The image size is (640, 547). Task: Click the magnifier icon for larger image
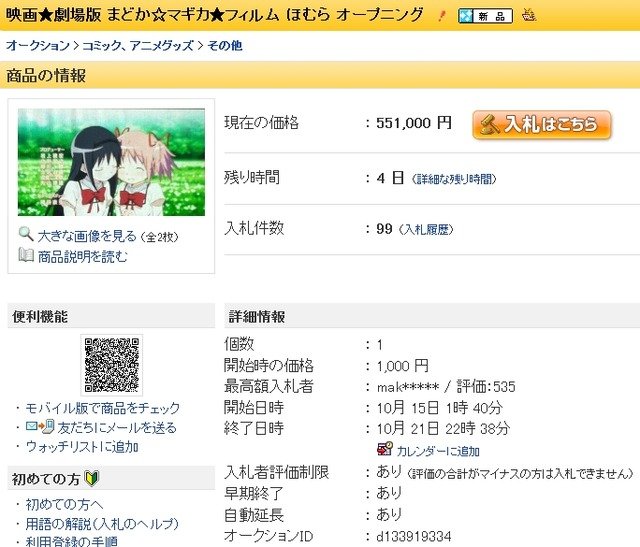26,234
